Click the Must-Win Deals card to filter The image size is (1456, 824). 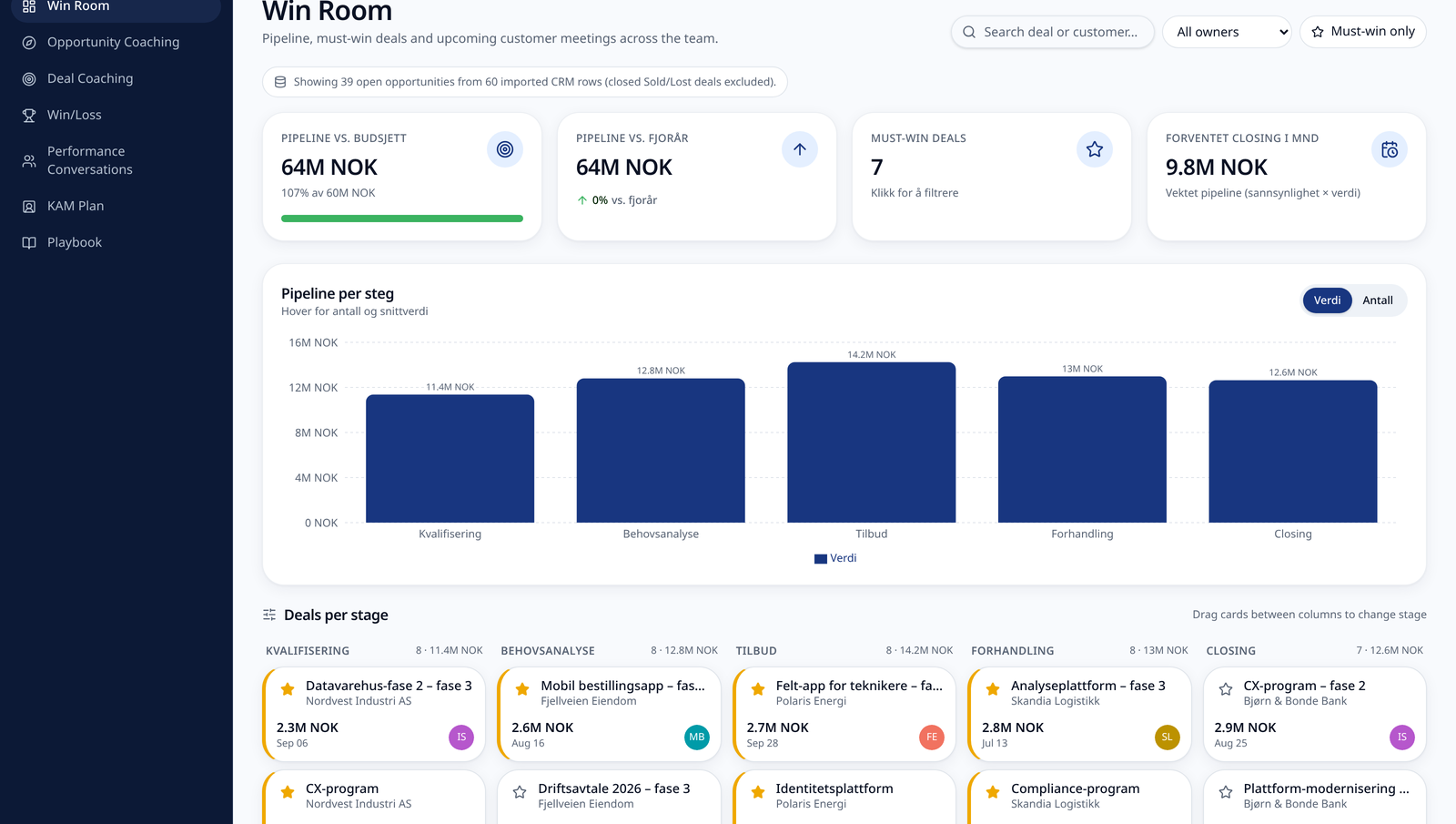[x=991, y=177]
